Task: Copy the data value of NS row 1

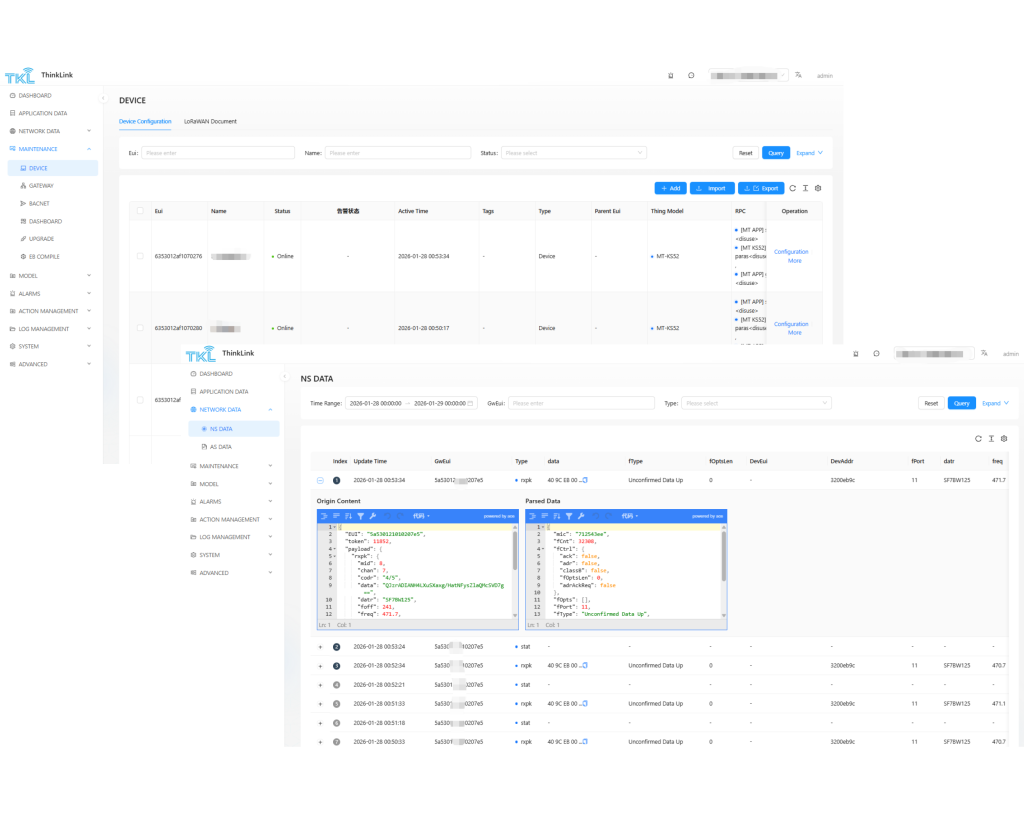Action: pyautogui.click(x=585, y=480)
